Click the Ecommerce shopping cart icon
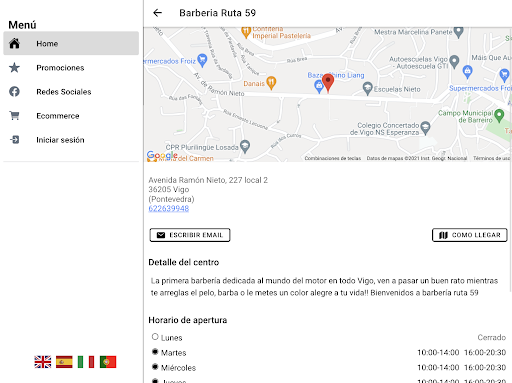 14,116
